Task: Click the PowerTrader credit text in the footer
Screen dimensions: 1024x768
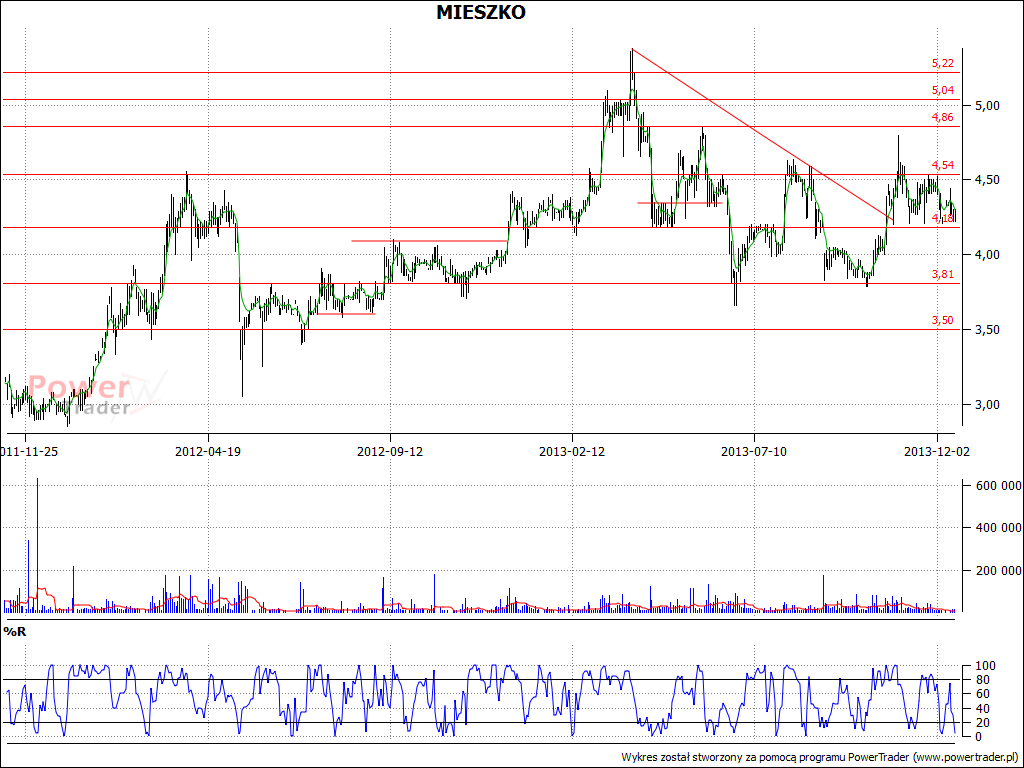Action: pyautogui.click(x=820, y=758)
